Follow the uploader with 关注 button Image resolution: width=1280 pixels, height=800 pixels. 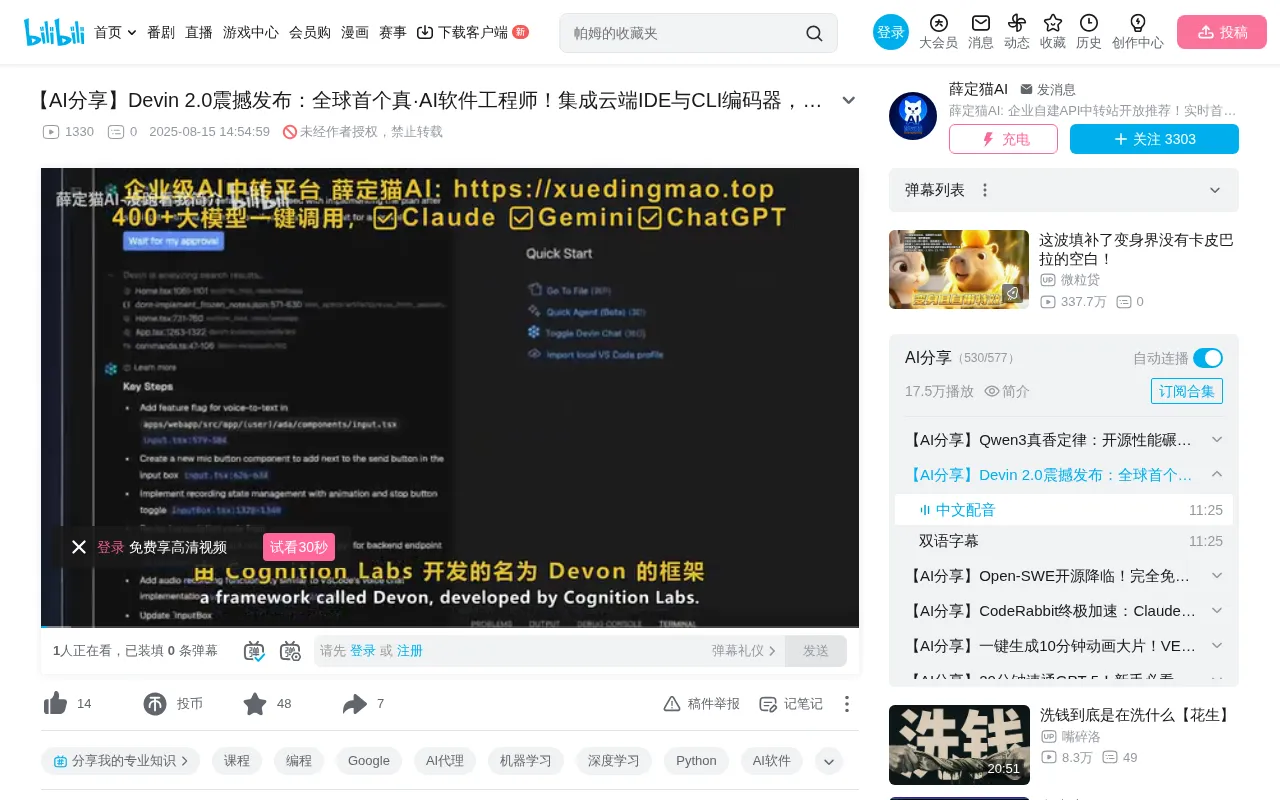tap(1154, 139)
